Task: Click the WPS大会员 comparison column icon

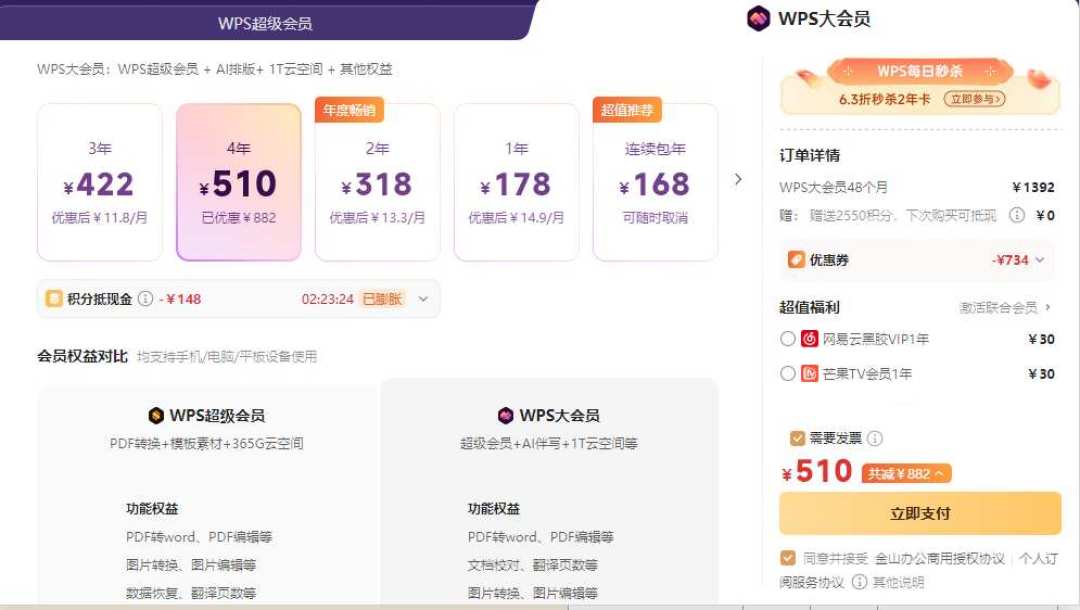Action: [x=506, y=415]
